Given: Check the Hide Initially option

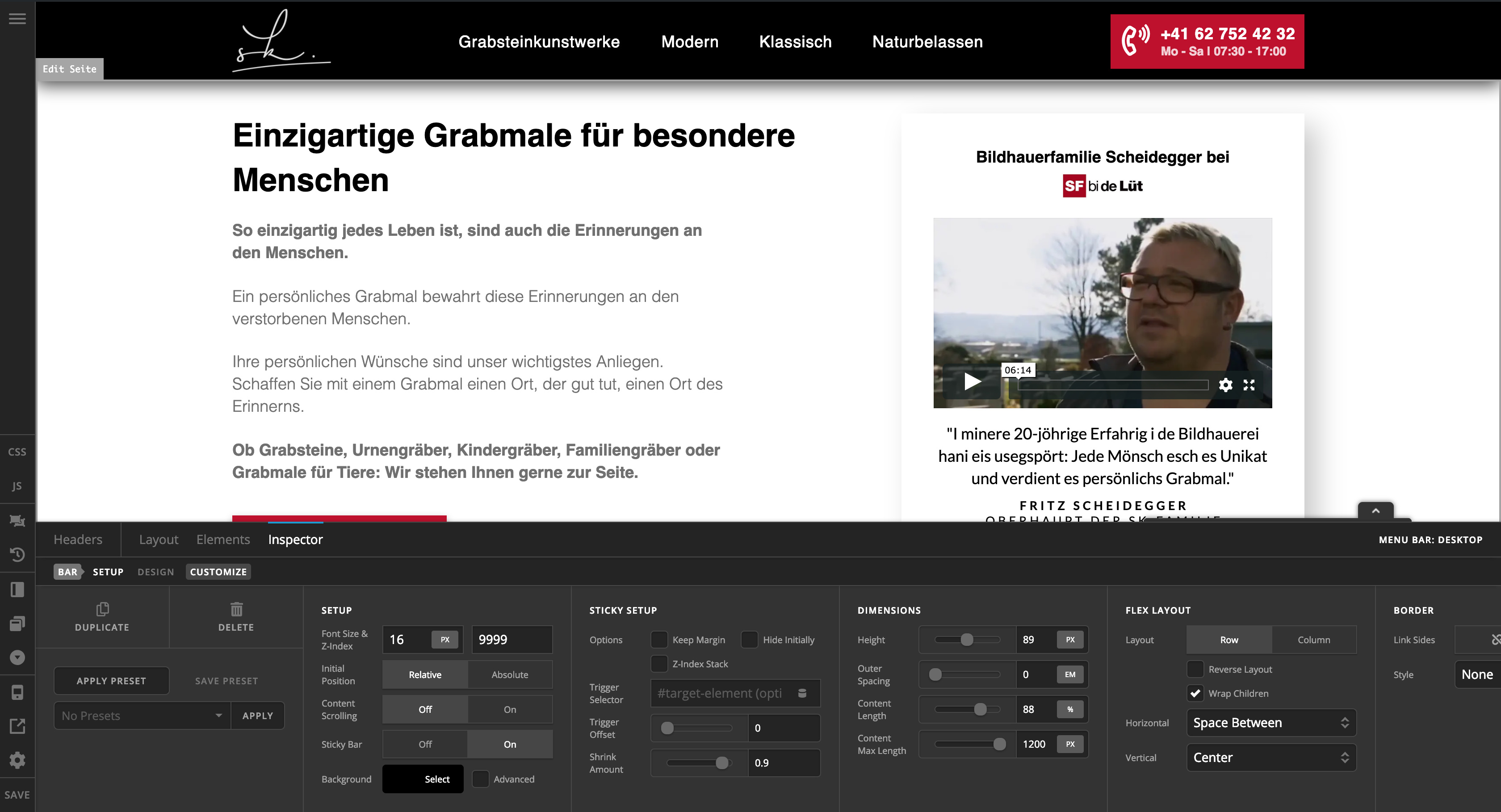Looking at the screenshot, I should 749,640.
